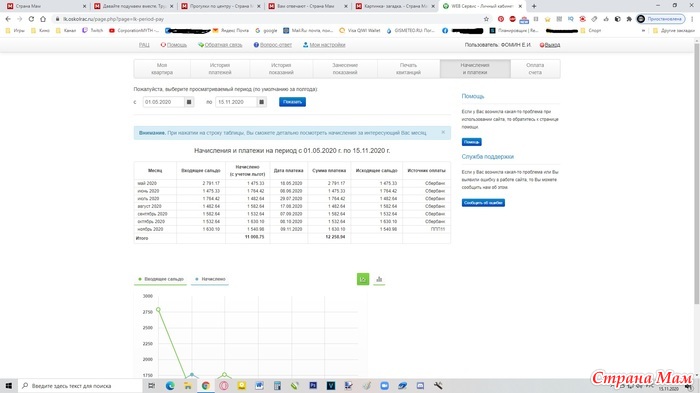Open Task View on taskbar
The width and height of the screenshot is (700, 393).
pyautogui.click(x=151, y=385)
